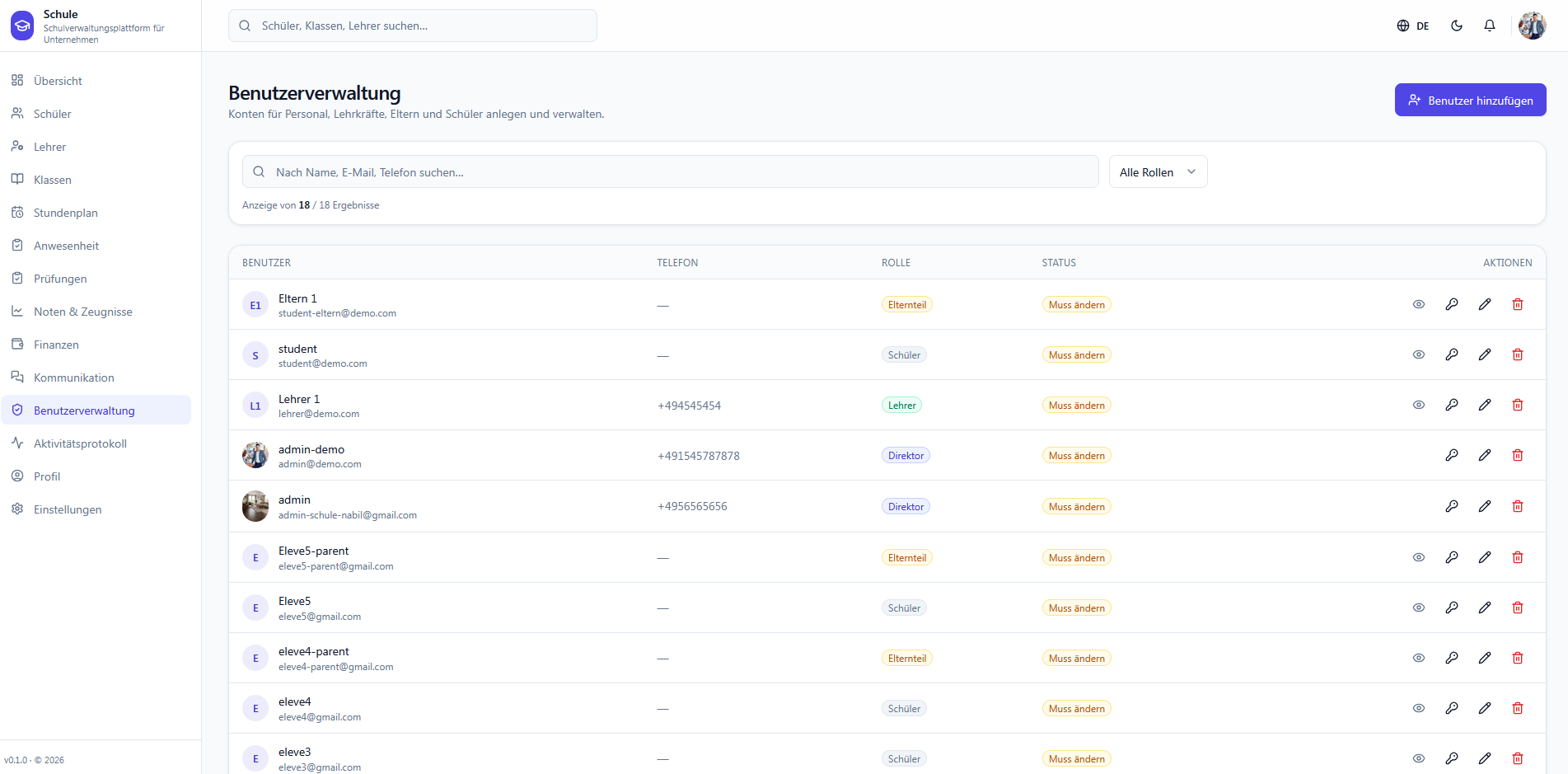The height and width of the screenshot is (774, 1568).
Task: Open the notifications bell
Action: 1490,26
